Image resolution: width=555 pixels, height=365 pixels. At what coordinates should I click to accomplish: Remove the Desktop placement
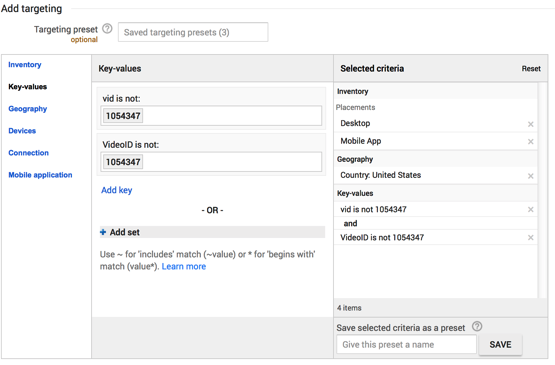pos(531,124)
